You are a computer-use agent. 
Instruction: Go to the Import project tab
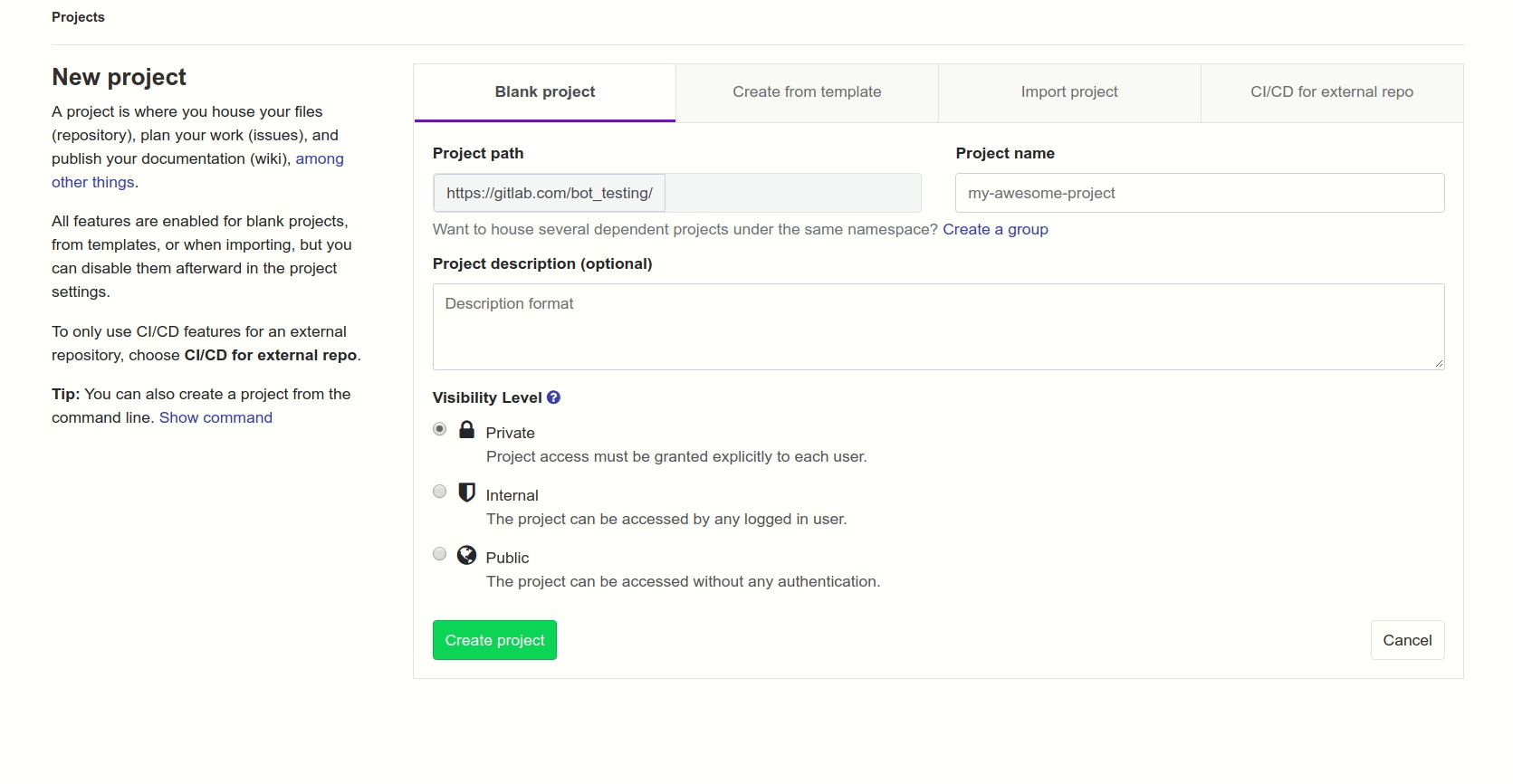(x=1069, y=92)
